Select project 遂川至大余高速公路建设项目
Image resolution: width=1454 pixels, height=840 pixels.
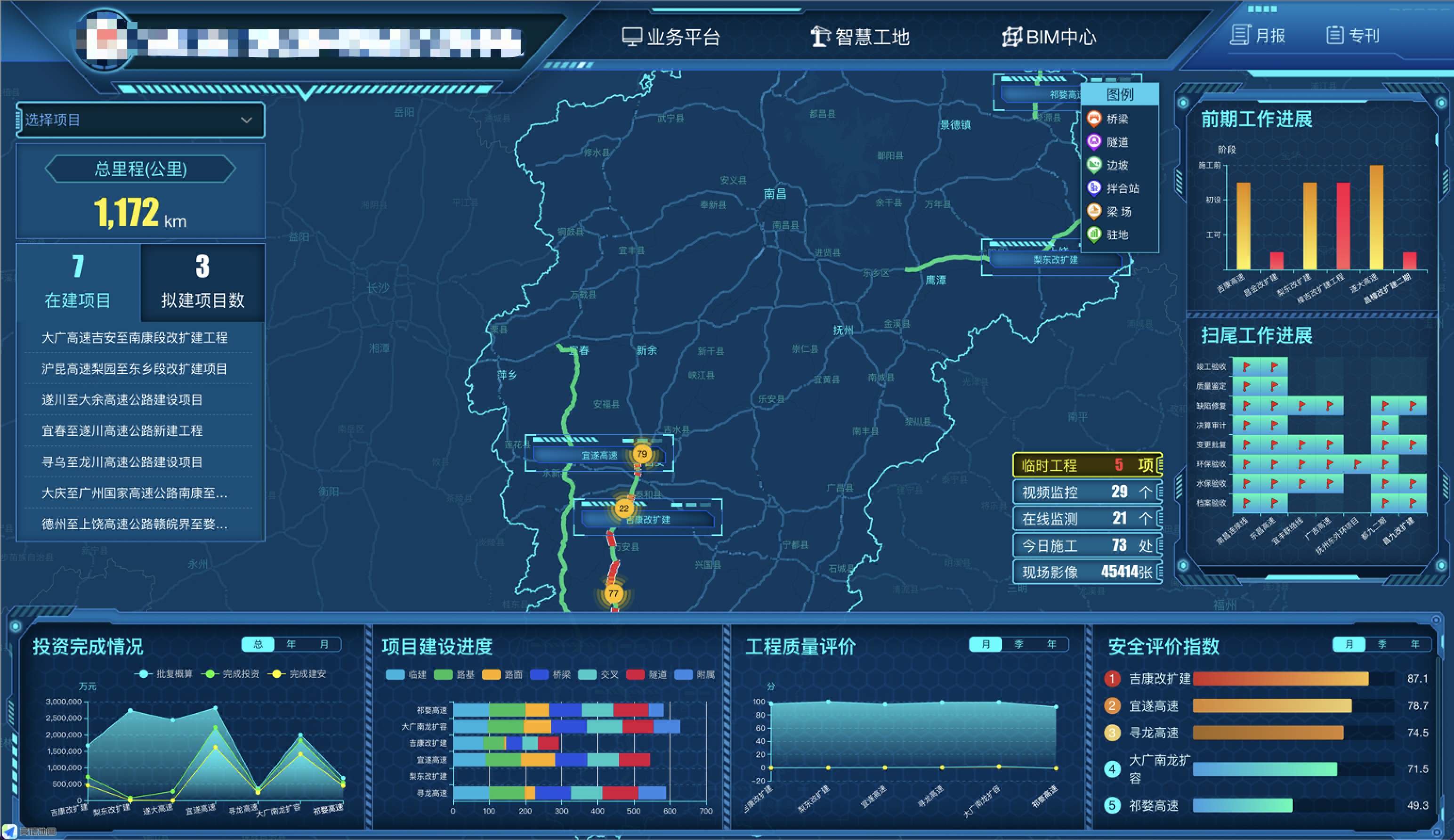(122, 400)
